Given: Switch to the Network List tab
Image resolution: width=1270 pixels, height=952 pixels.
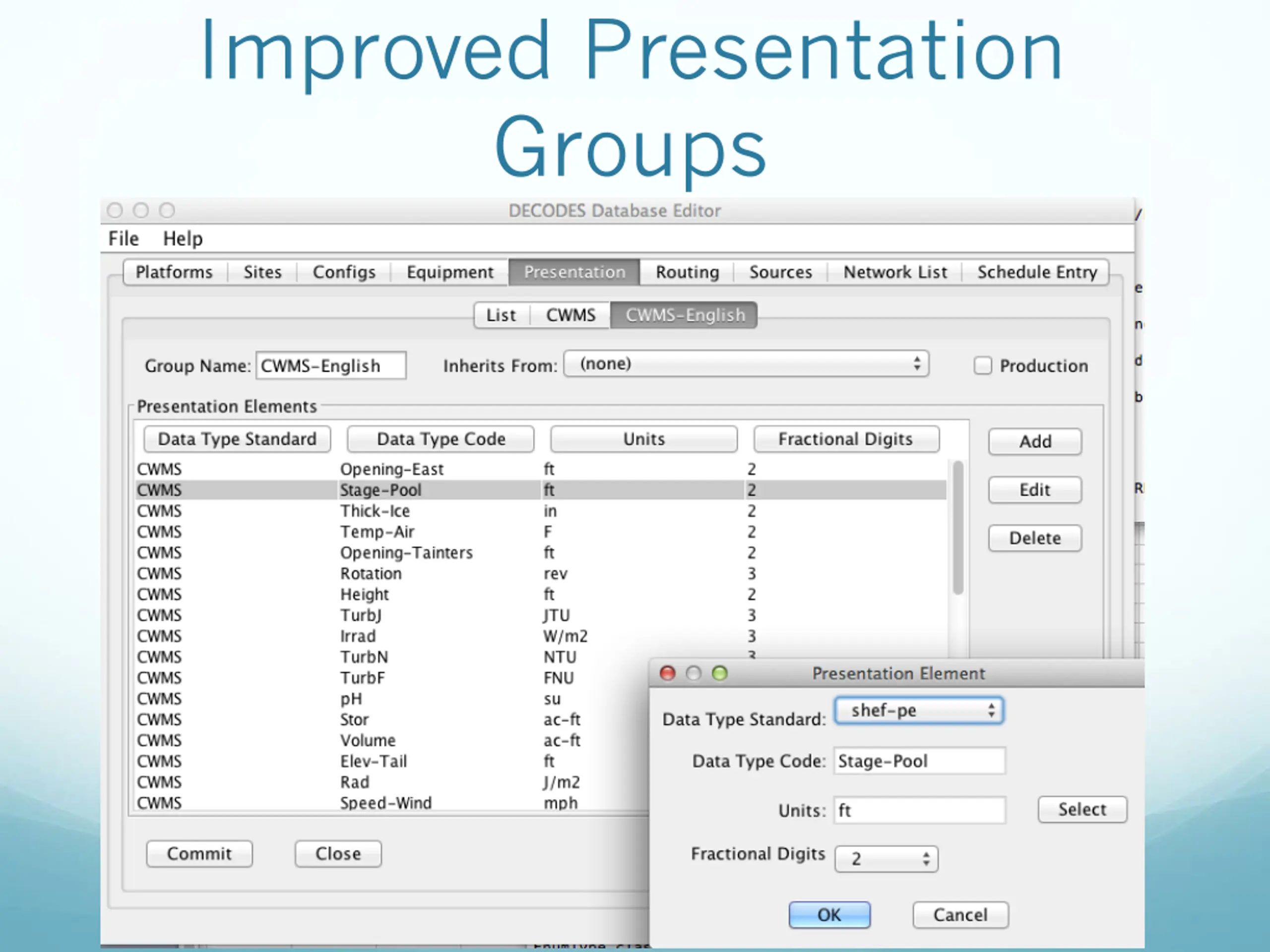Looking at the screenshot, I should [895, 272].
